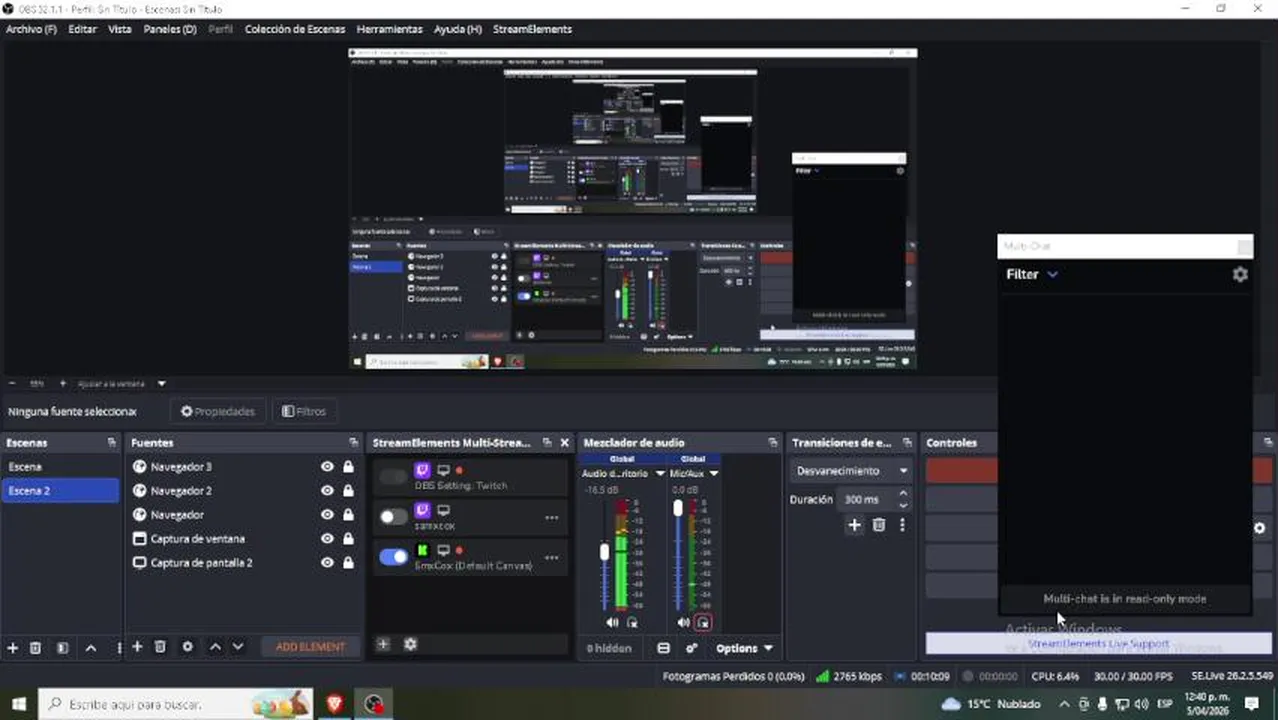Click Windows taskbar search box

(174, 704)
